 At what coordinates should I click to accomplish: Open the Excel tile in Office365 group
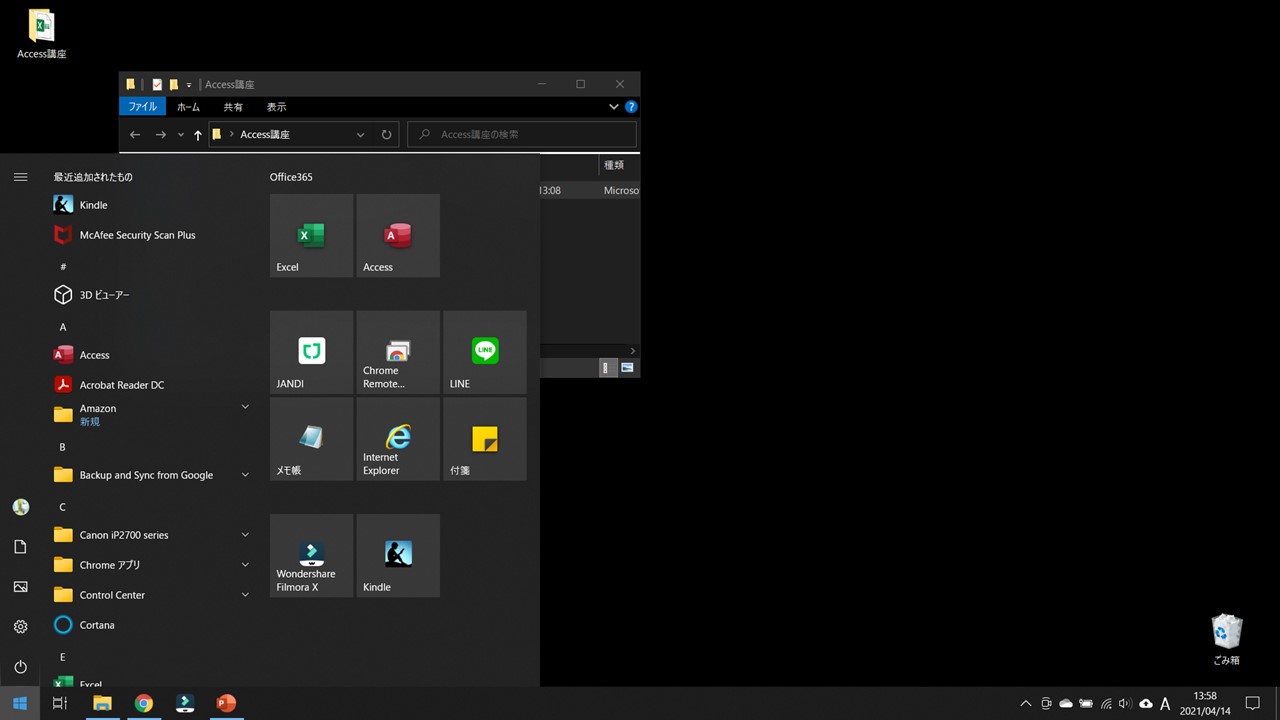[311, 236]
